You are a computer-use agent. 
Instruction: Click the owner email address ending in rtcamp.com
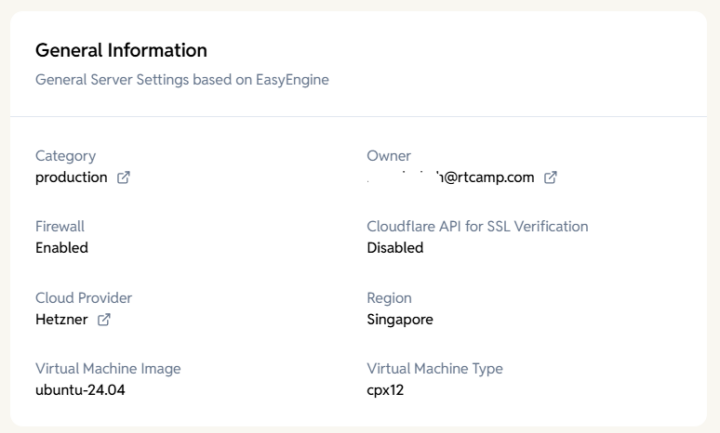click(453, 177)
